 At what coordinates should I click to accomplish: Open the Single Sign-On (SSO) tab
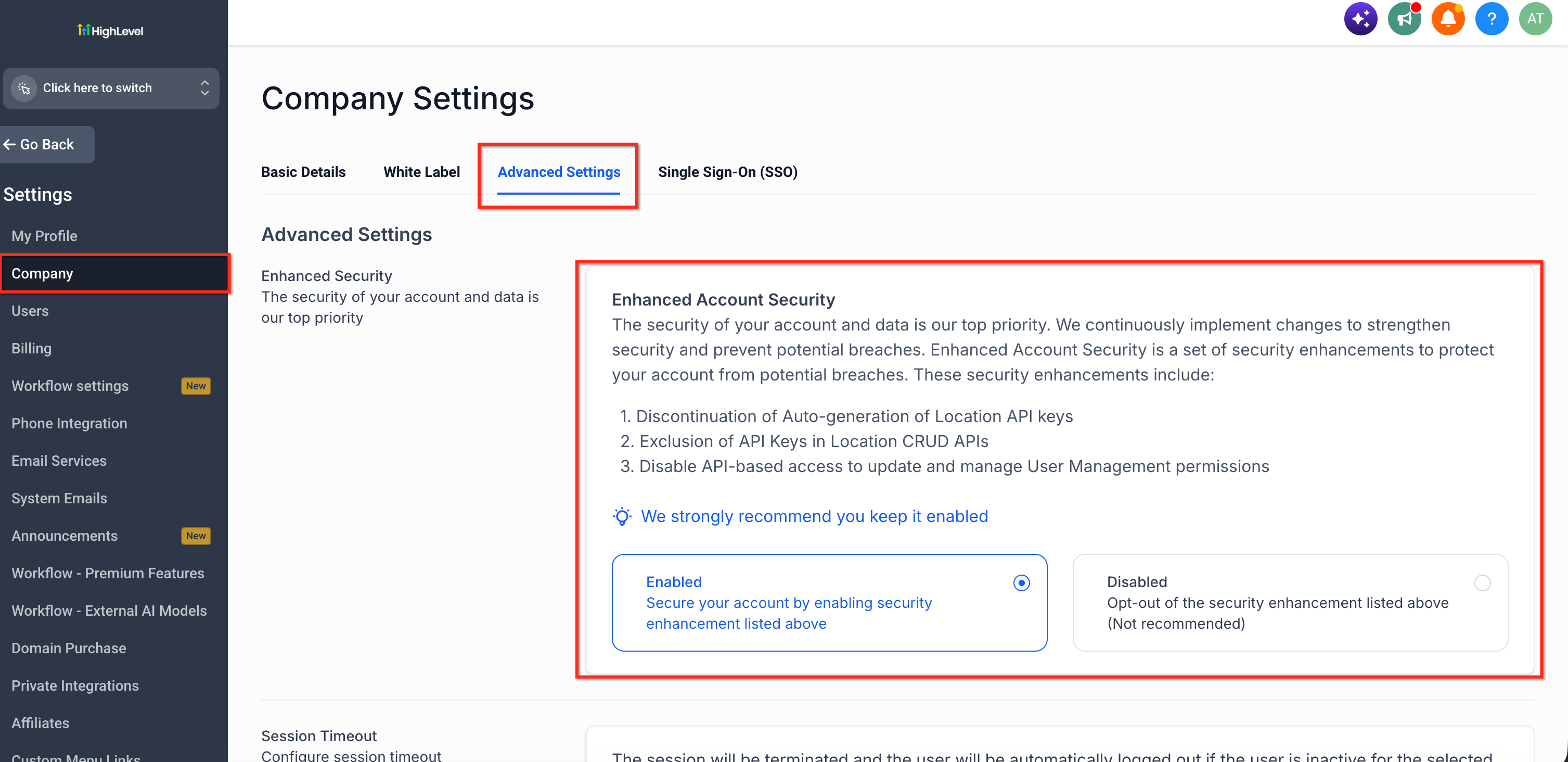click(727, 172)
